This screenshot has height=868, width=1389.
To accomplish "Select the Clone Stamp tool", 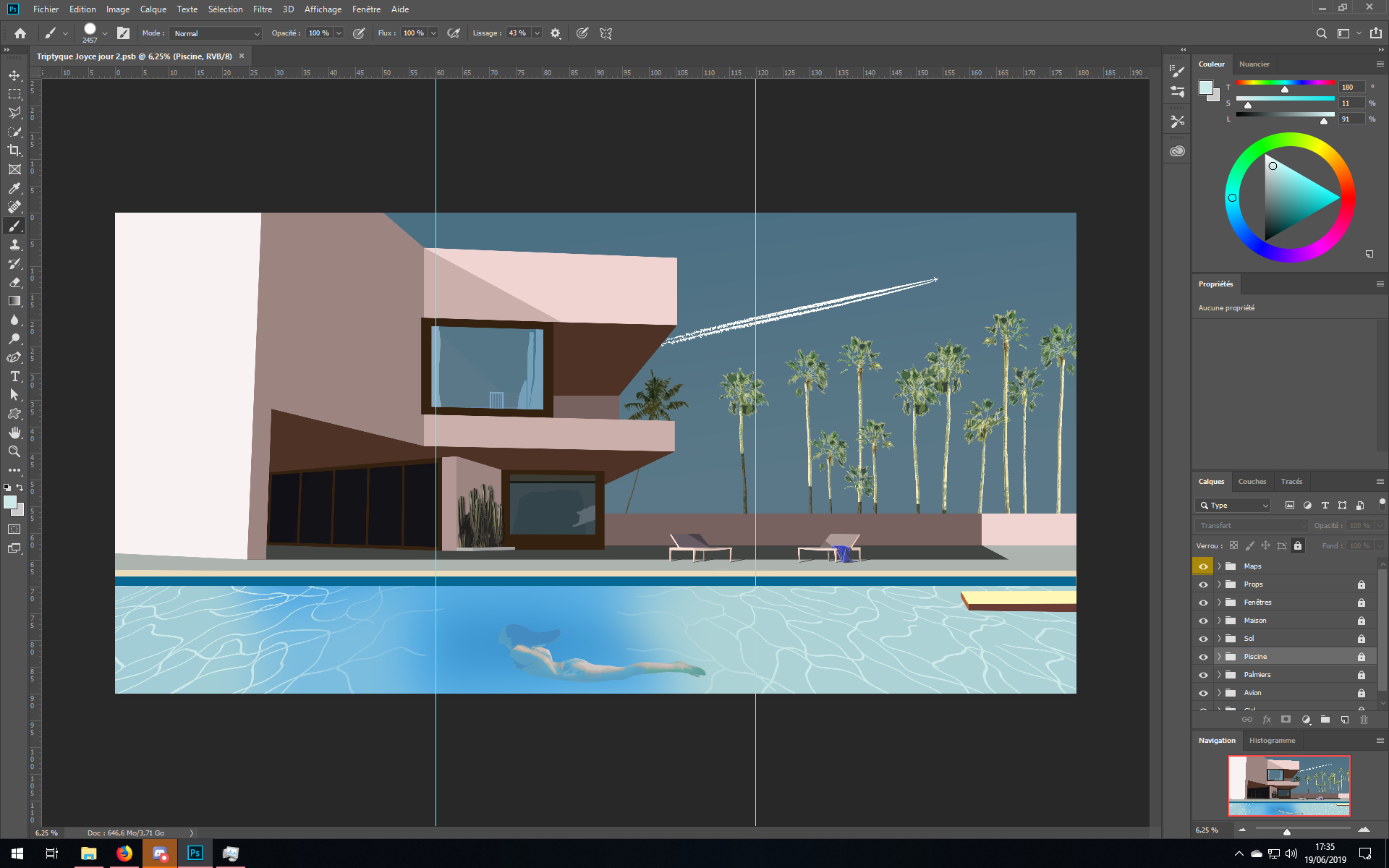I will [x=14, y=244].
